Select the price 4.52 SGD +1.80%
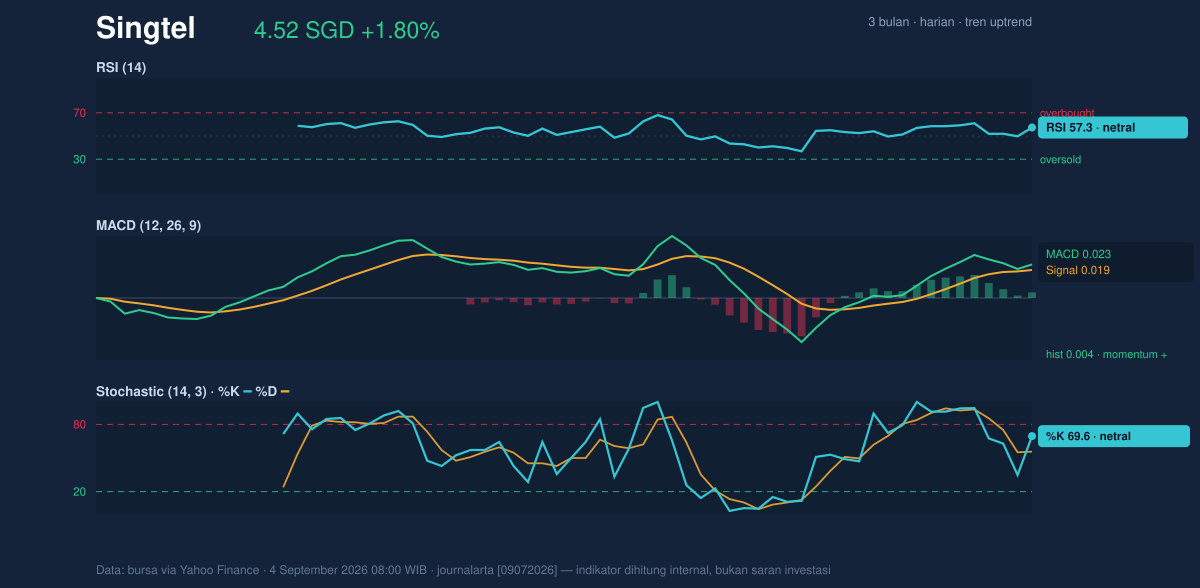The width and height of the screenshot is (1200, 588). tap(347, 31)
